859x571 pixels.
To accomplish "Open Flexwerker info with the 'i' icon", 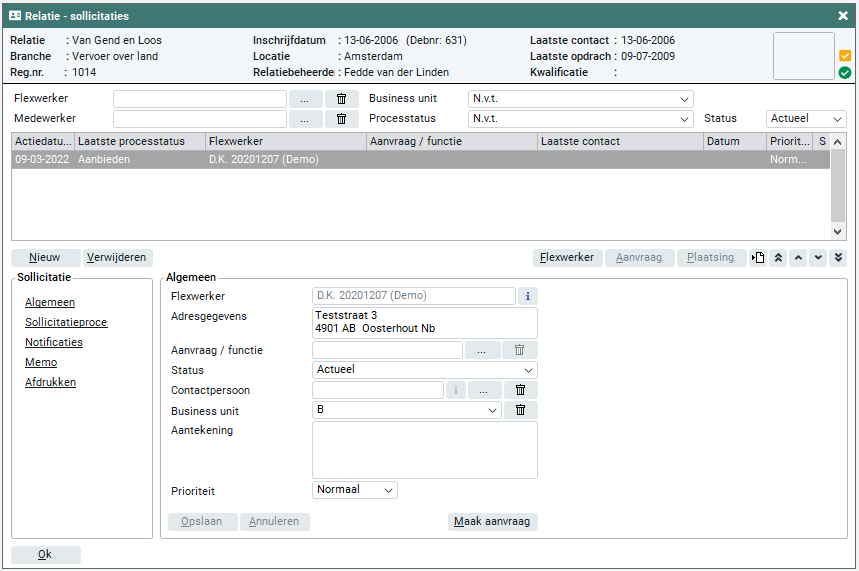I will (x=527, y=296).
